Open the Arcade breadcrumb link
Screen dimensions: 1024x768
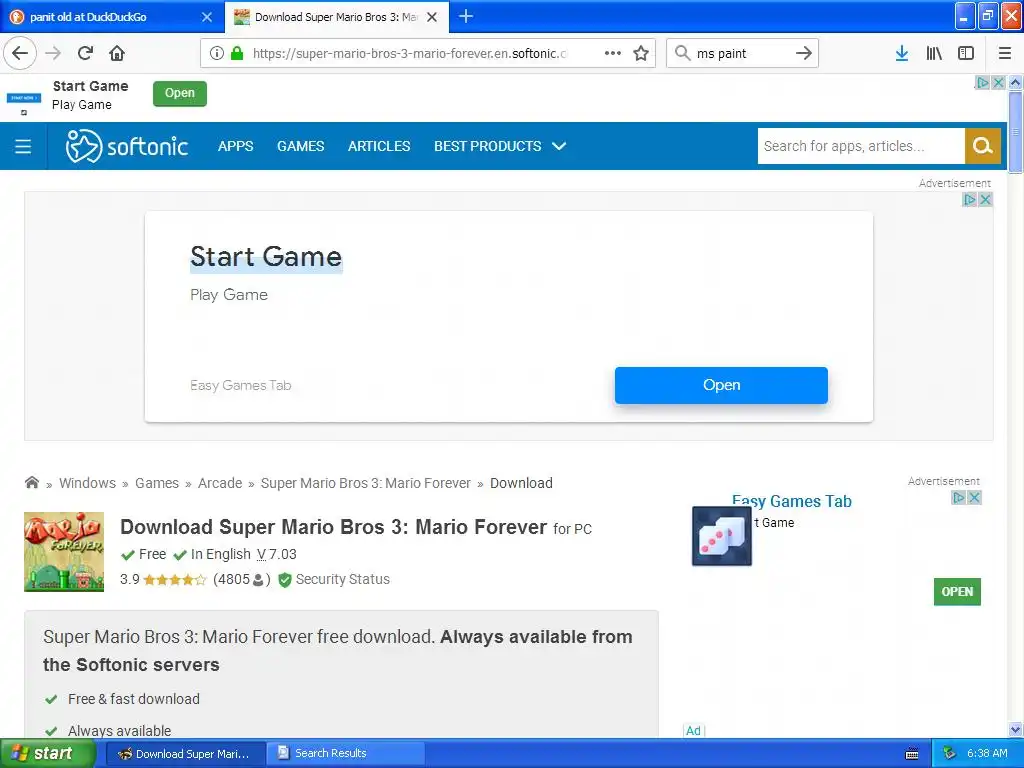click(x=220, y=483)
